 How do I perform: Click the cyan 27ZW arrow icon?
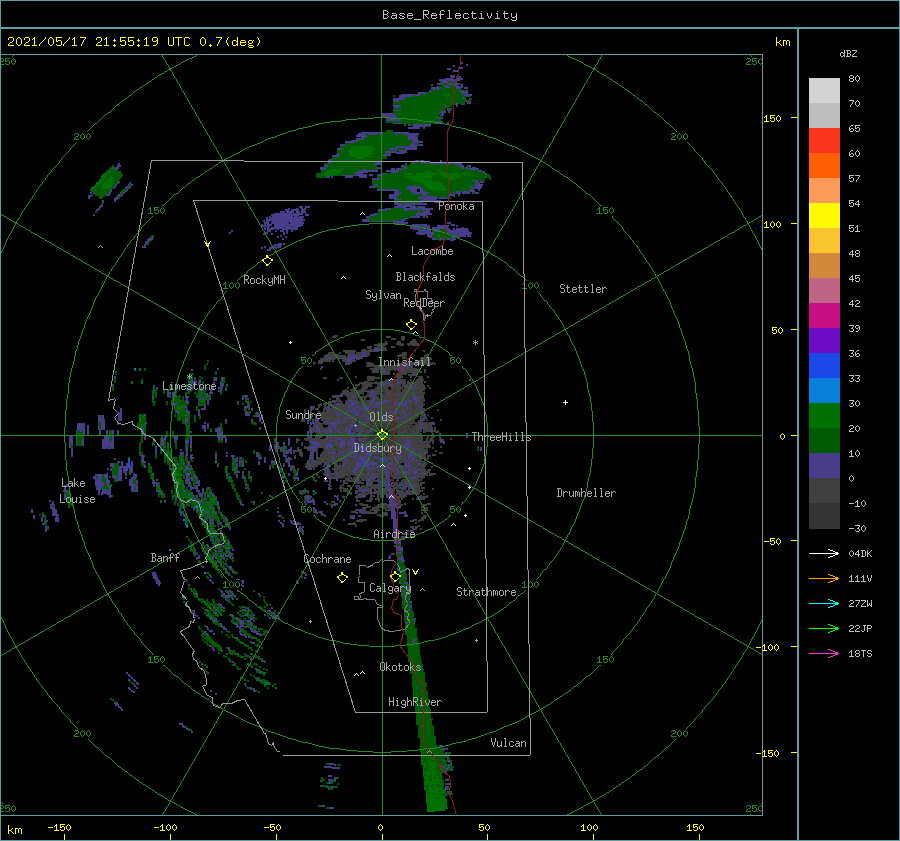point(824,603)
